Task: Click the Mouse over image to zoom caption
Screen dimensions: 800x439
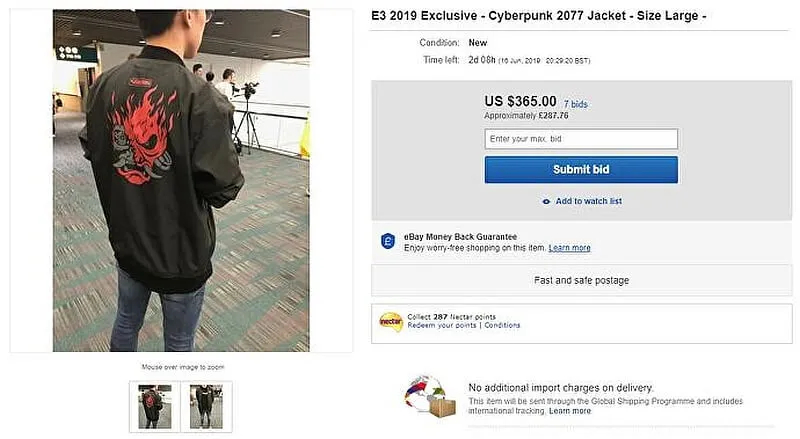Action: coord(181,367)
